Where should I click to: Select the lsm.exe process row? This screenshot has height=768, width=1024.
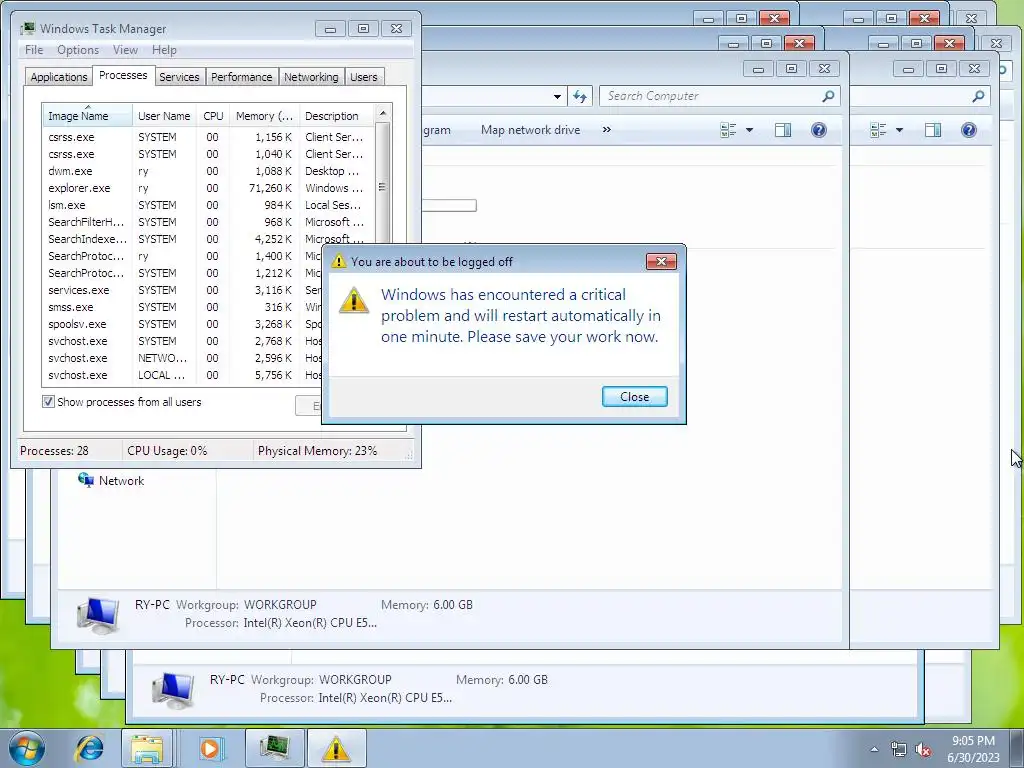click(208, 205)
